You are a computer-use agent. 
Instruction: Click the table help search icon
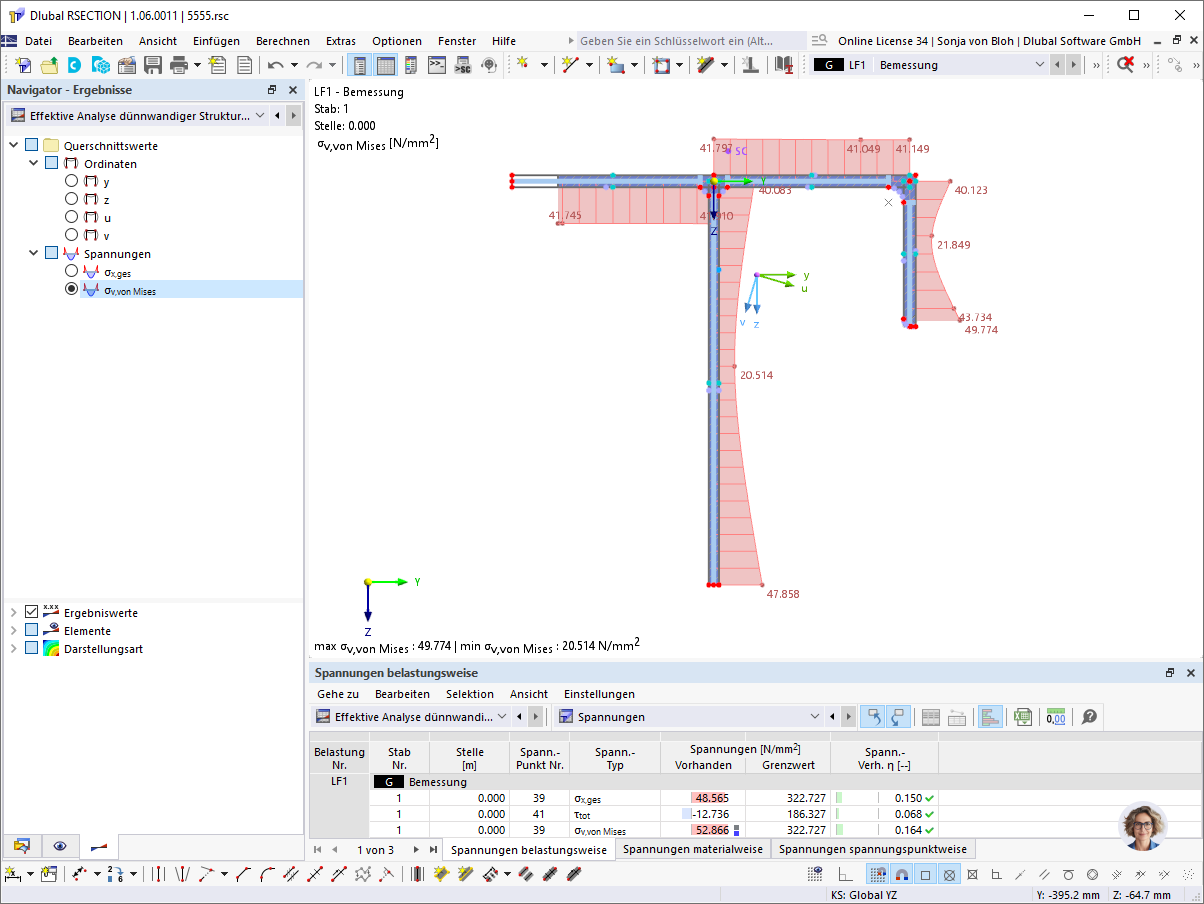pyautogui.click(x=1090, y=717)
